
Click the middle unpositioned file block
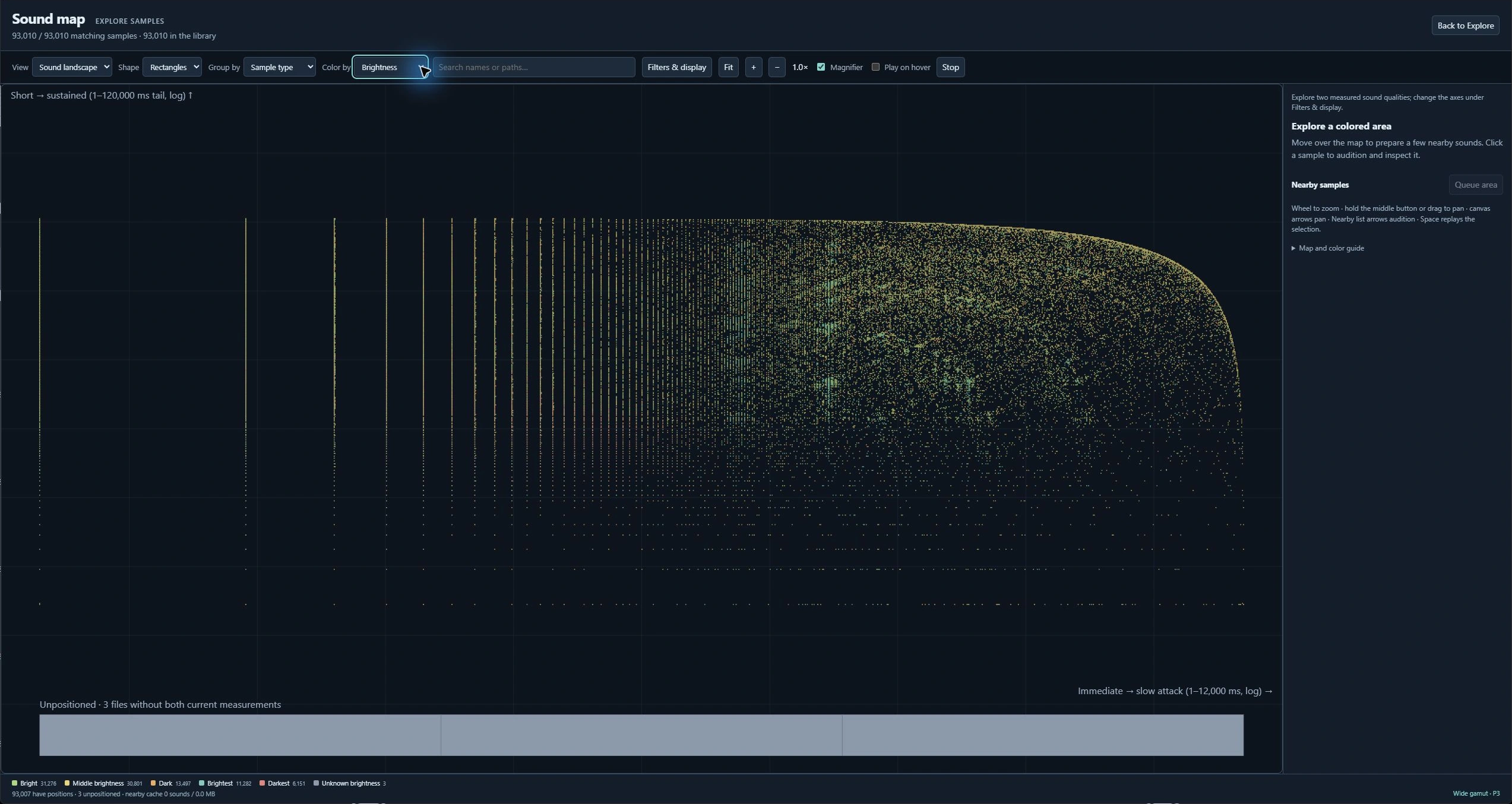(x=641, y=735)
